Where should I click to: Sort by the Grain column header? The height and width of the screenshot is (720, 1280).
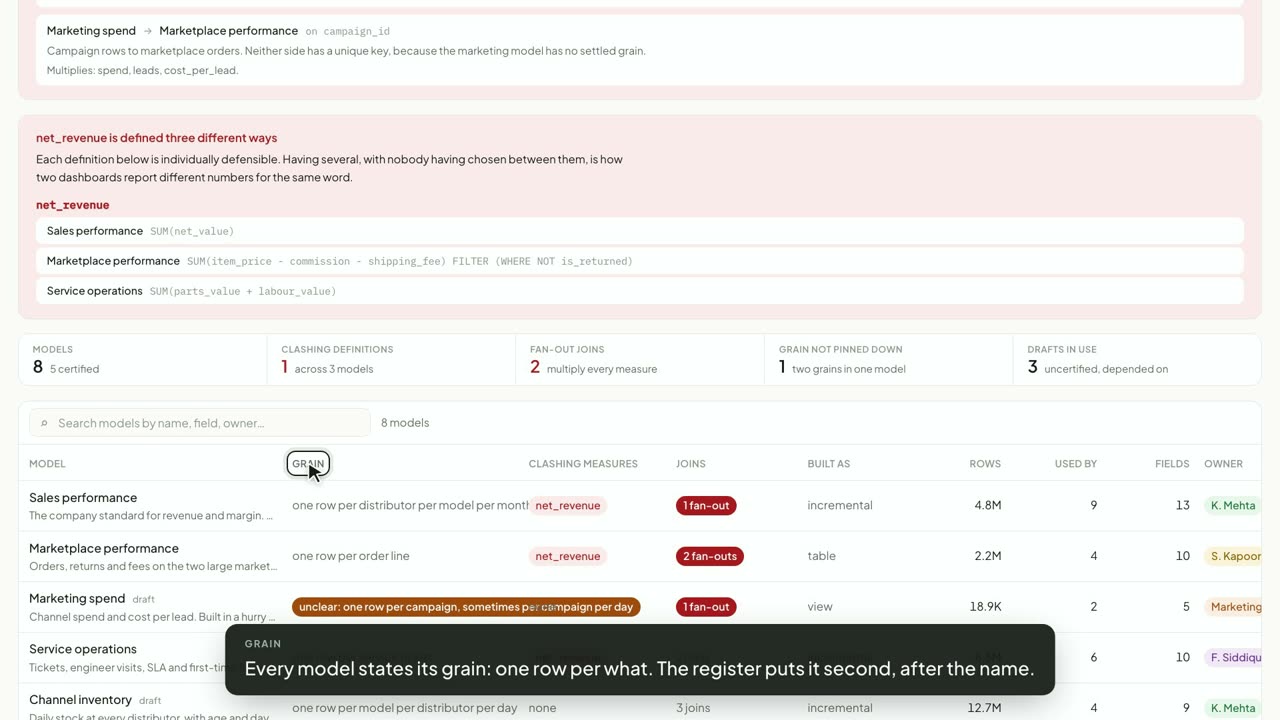pyautogui.click(x=308, y=464)
